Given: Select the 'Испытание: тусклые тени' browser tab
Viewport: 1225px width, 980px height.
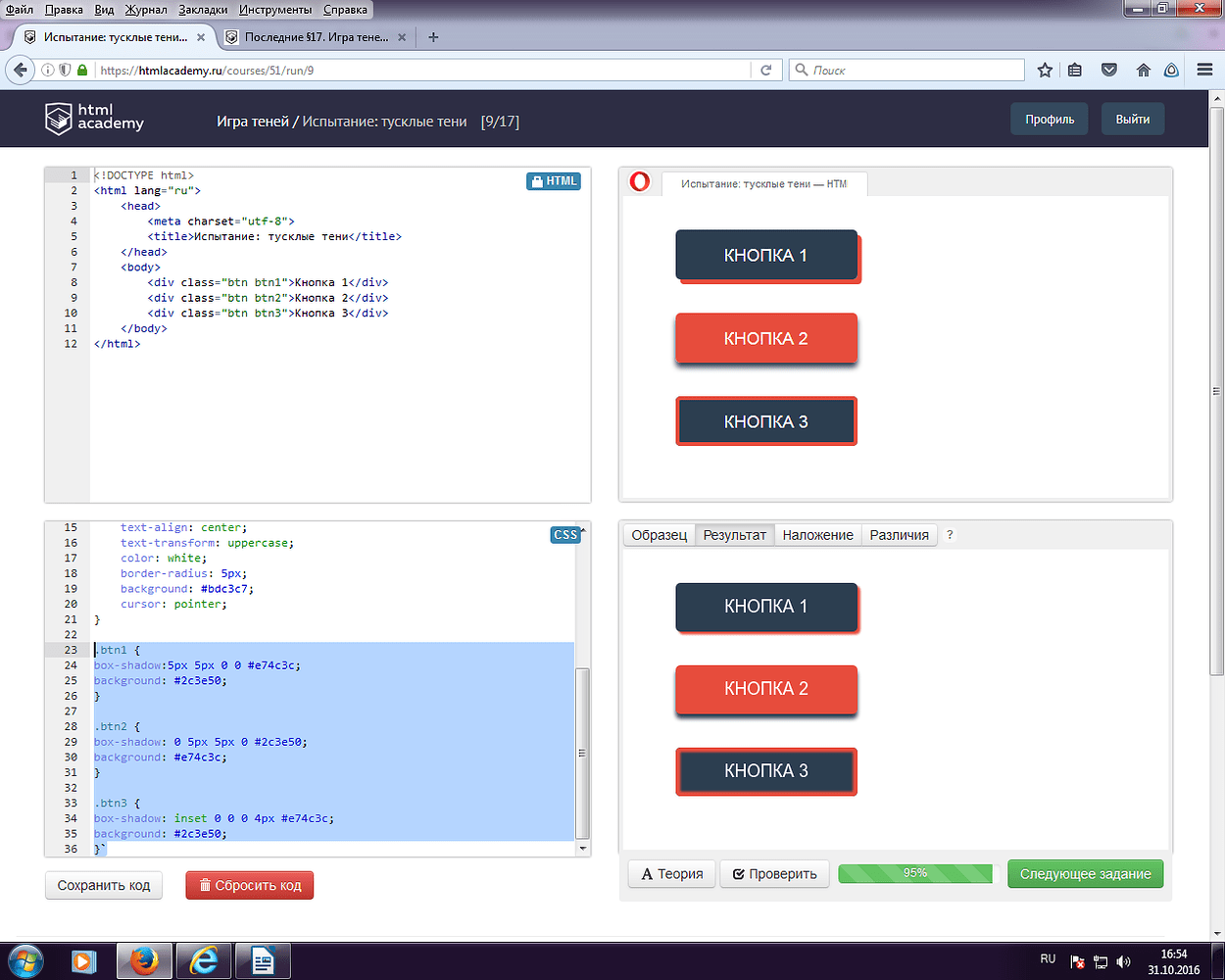Looking at the screenshot, I should pos(116,37).
